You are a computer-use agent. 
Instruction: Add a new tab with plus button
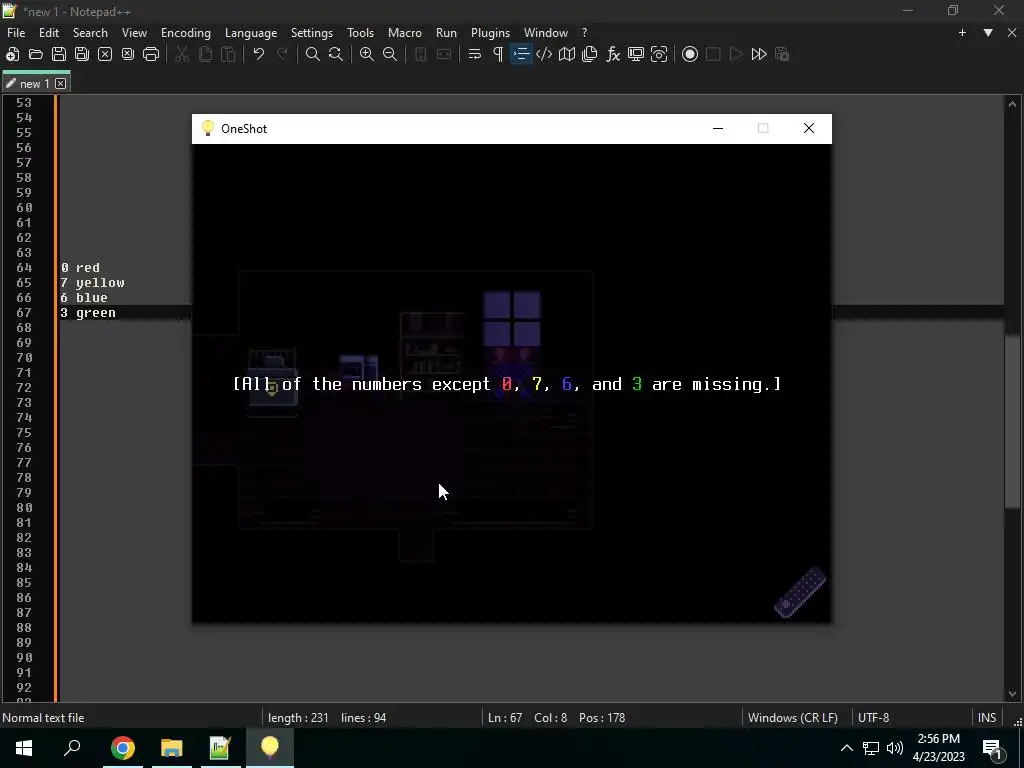[x=962, y=33]
